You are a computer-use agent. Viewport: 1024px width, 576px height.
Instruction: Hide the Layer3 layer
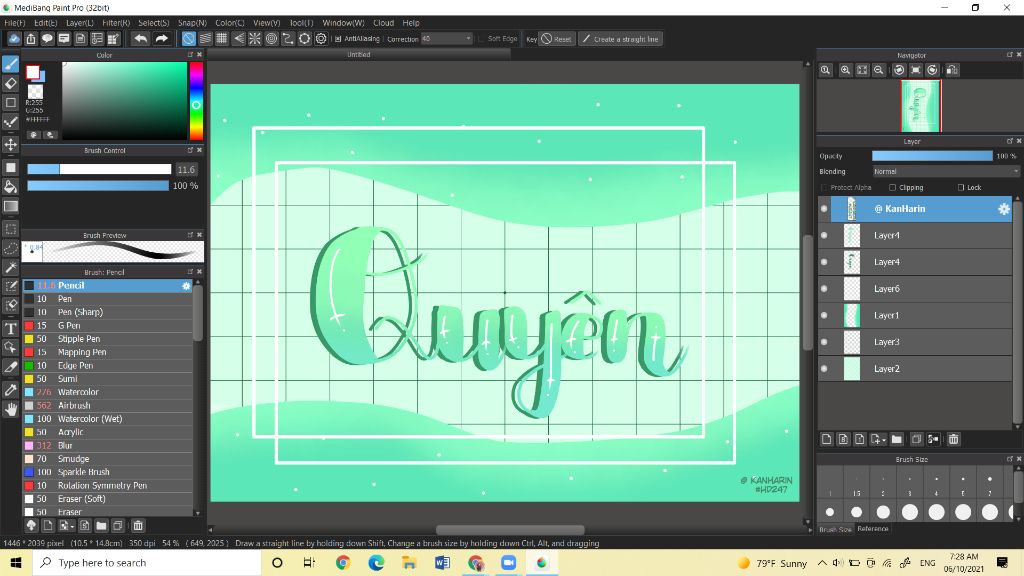point(824,342)
